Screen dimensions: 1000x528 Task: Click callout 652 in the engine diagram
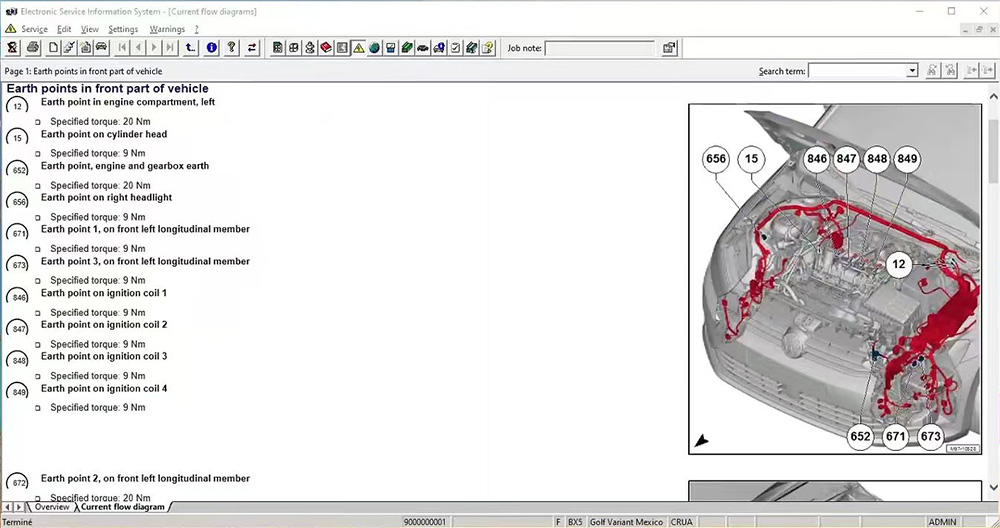(x=860, y=436)
